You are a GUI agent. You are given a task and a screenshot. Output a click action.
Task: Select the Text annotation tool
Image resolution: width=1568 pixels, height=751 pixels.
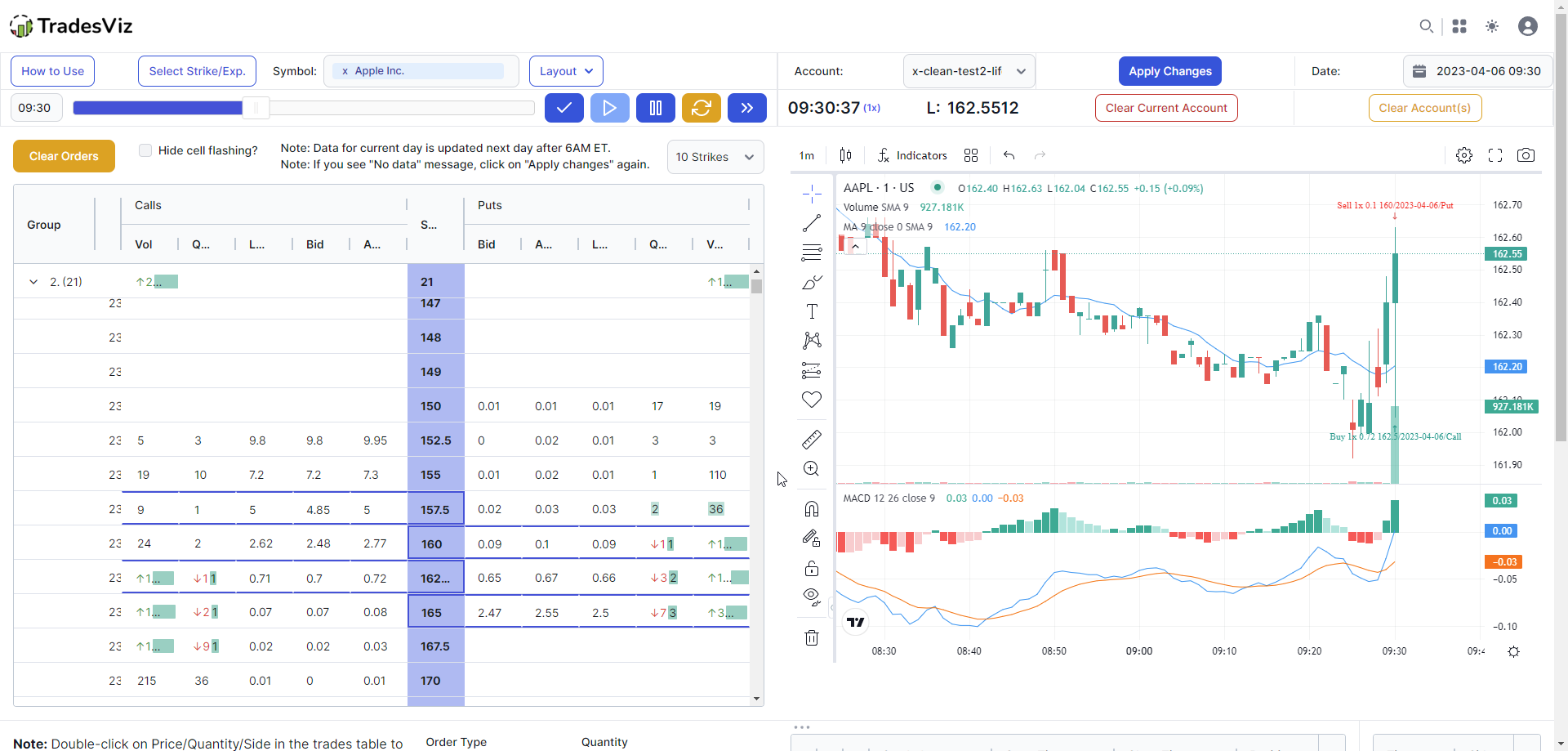pyautogui.click(x=811, y=311)
